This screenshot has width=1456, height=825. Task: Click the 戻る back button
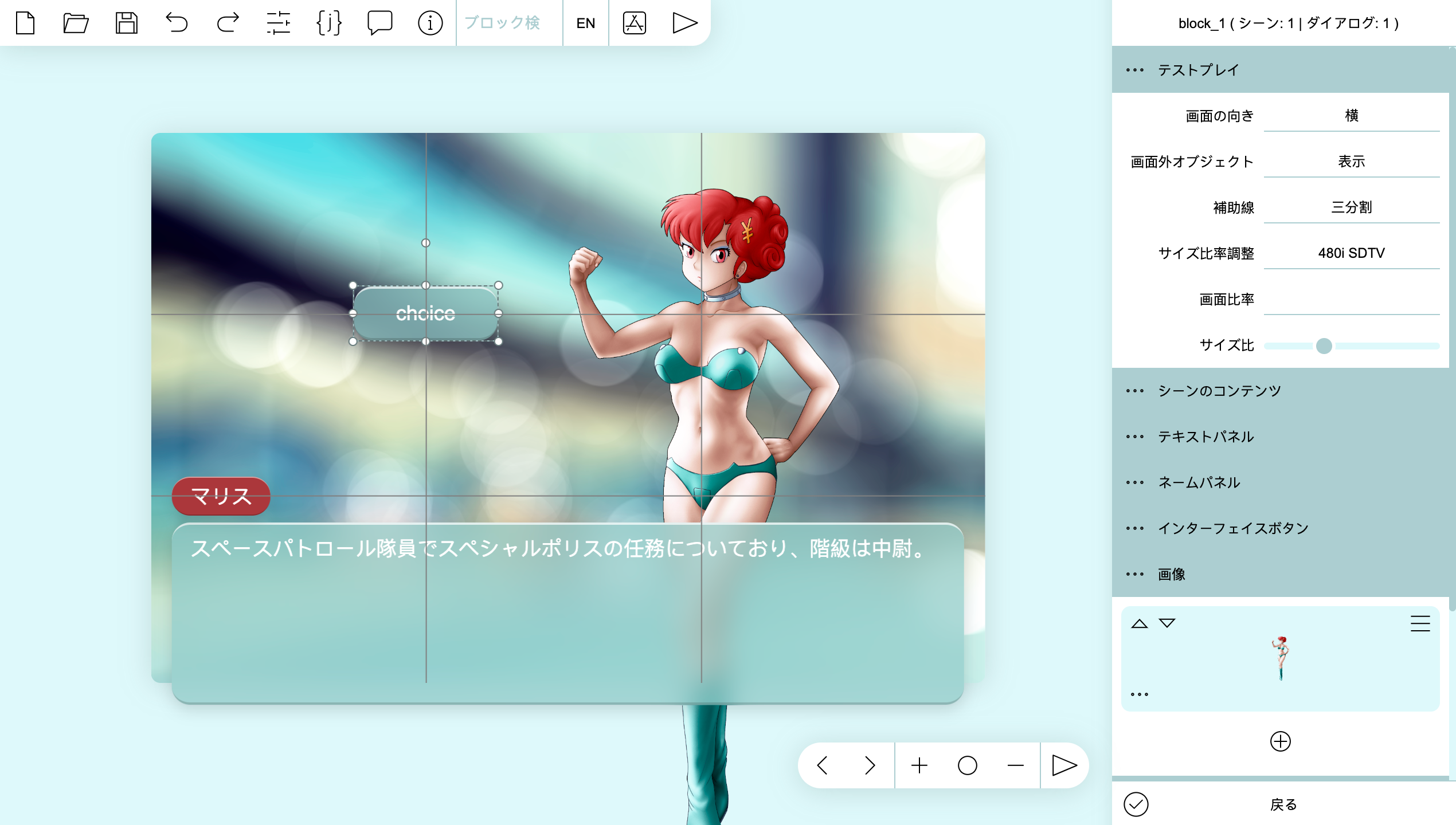[1283, 804]
